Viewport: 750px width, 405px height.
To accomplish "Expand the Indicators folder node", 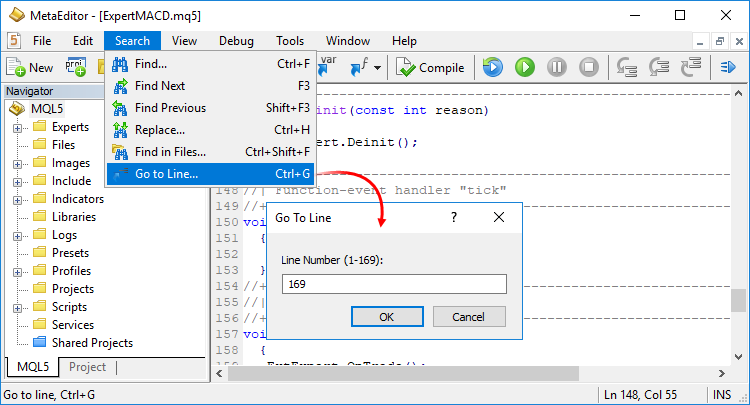I will [x=17, y=200].
